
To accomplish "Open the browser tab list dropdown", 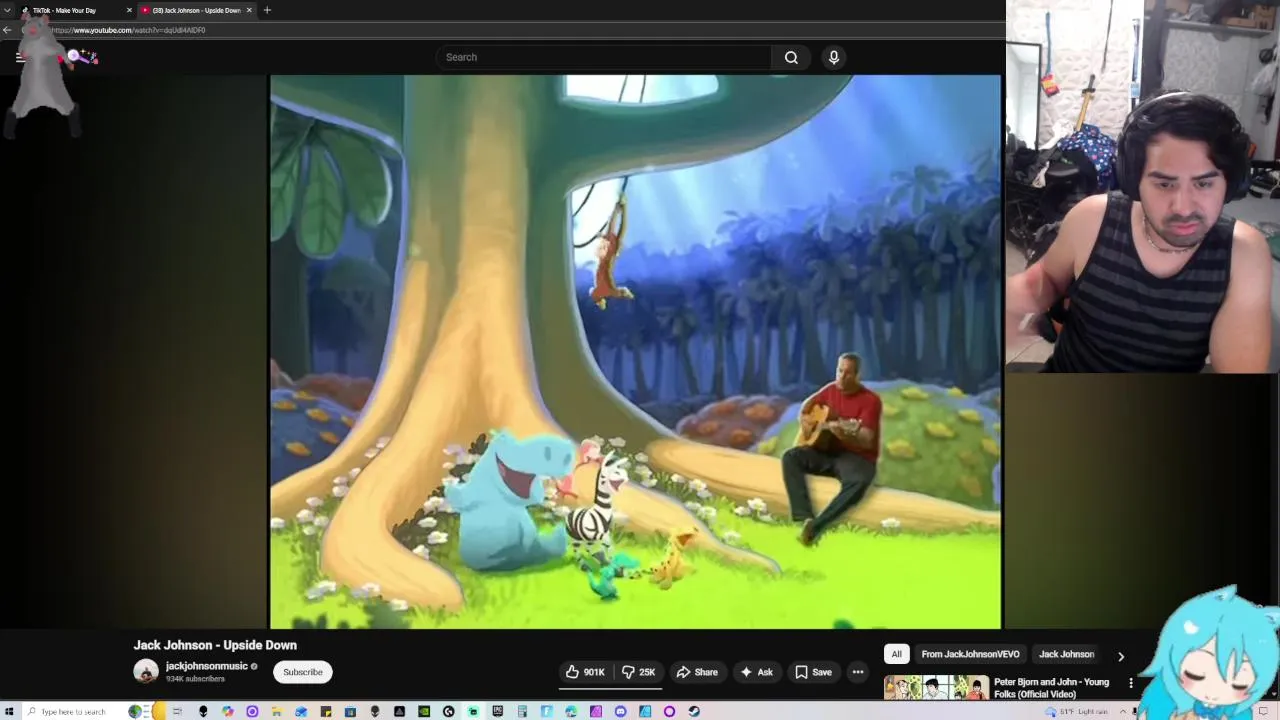I will click(7, 10).
